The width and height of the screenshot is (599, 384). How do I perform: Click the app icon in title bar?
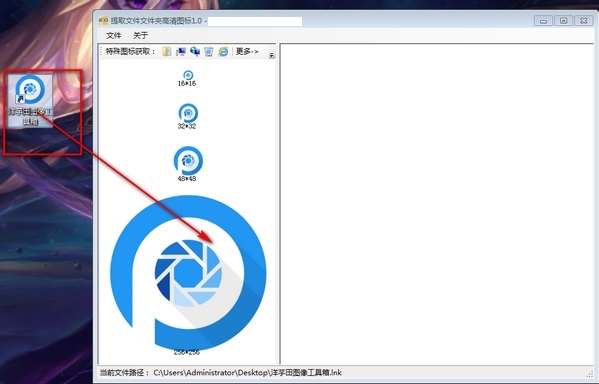(103, 21)
